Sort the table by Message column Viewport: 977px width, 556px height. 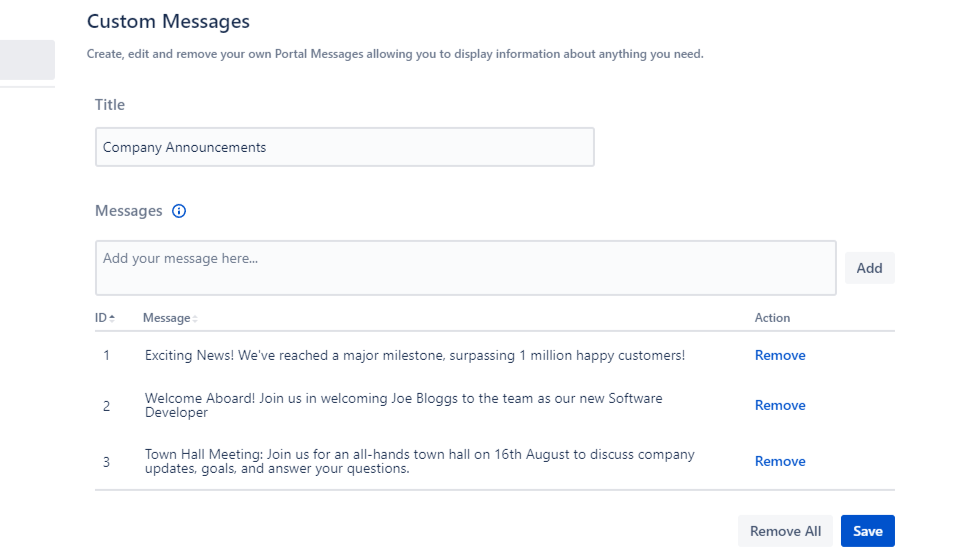[167, 318]
